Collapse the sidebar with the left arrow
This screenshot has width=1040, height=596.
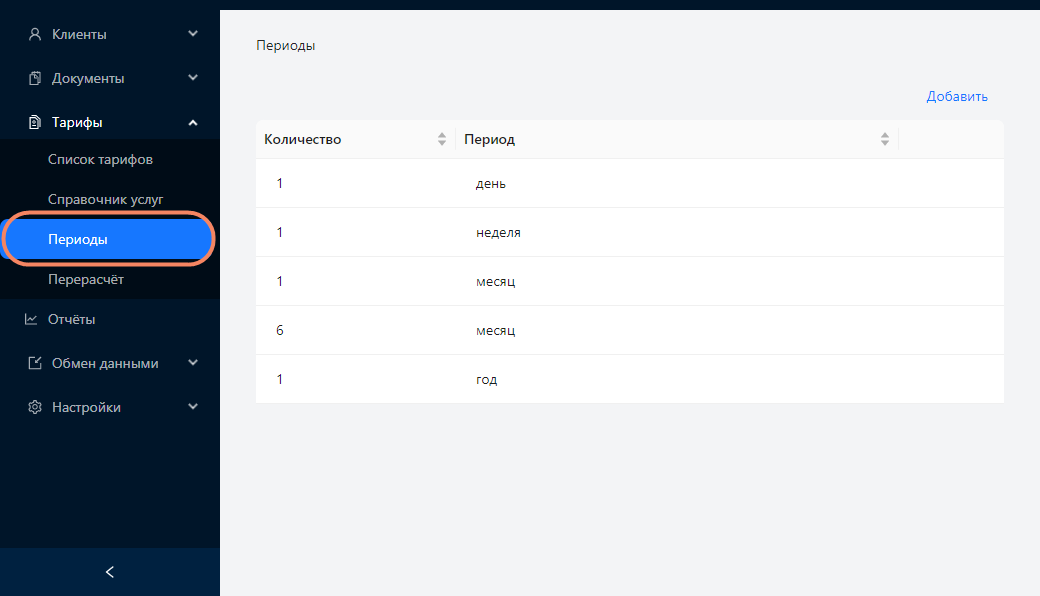tap(110, 571)
